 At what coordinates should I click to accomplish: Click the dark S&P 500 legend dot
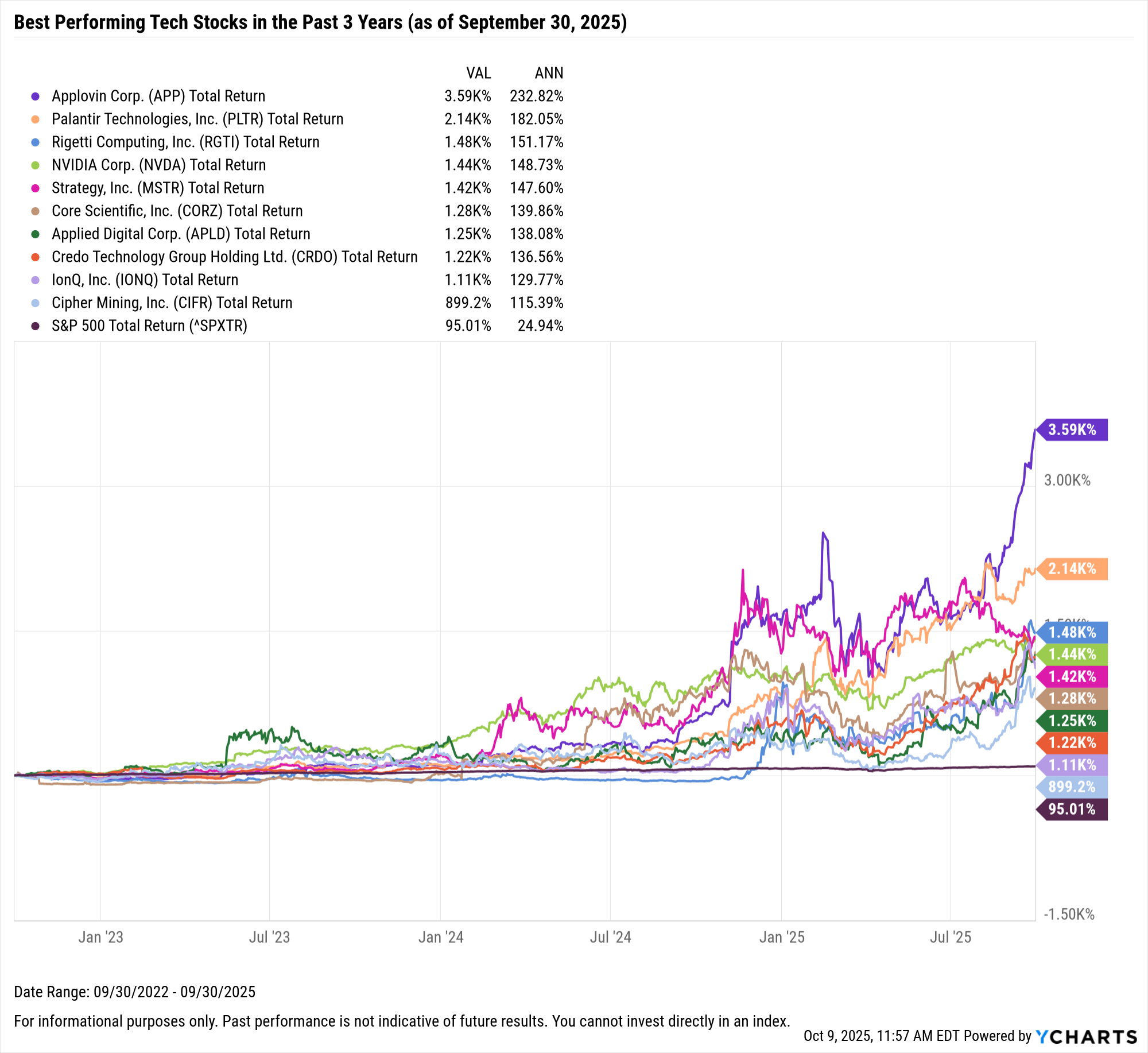coord(36,326)
